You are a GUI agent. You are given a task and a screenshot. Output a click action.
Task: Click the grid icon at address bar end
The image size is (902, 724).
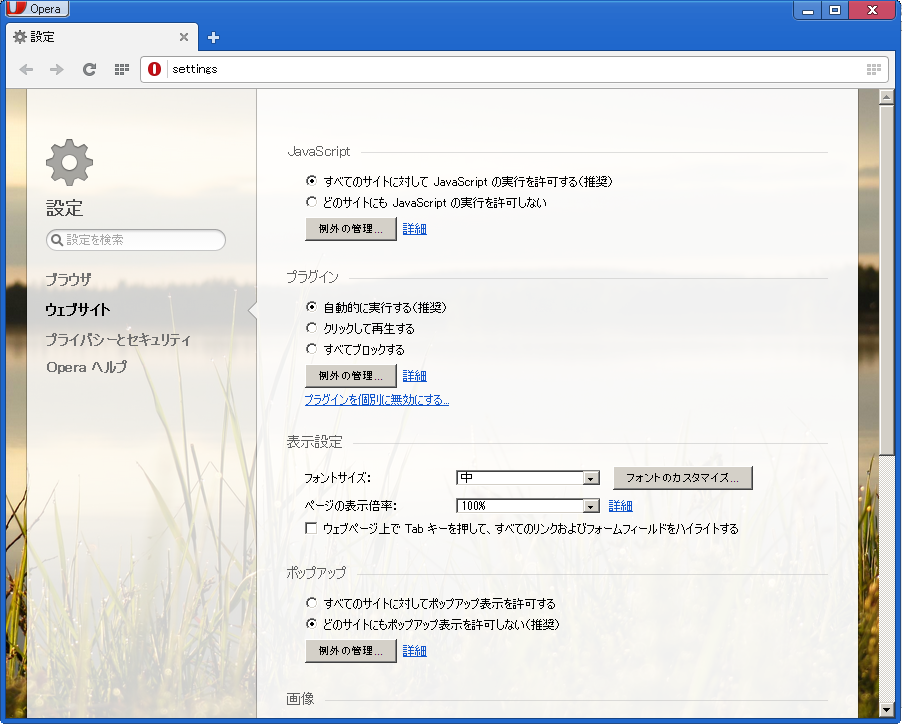pyautogui.click(x=873, y=70)
